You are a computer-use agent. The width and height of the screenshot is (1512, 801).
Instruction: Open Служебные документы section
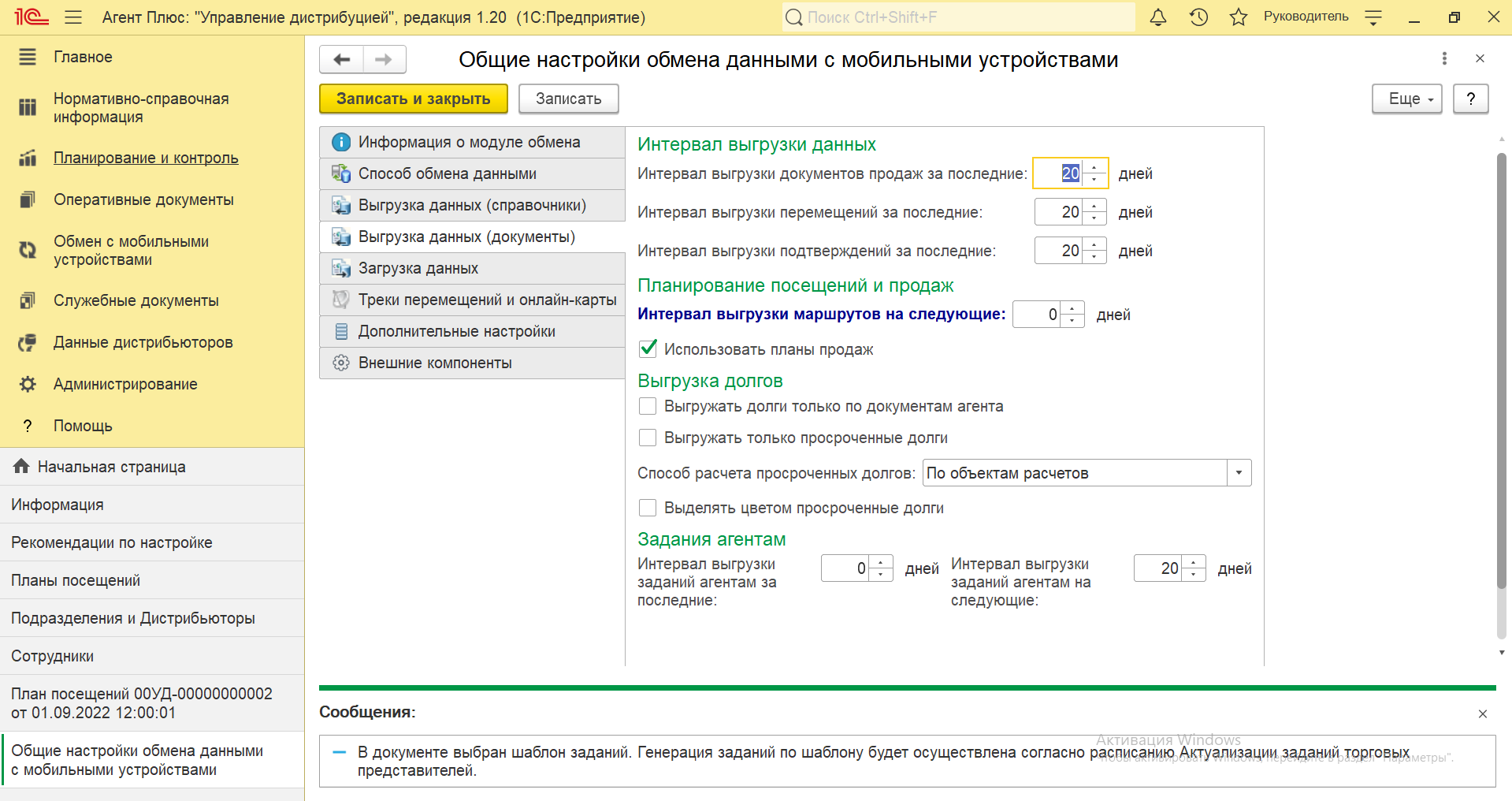pos(136,300)
